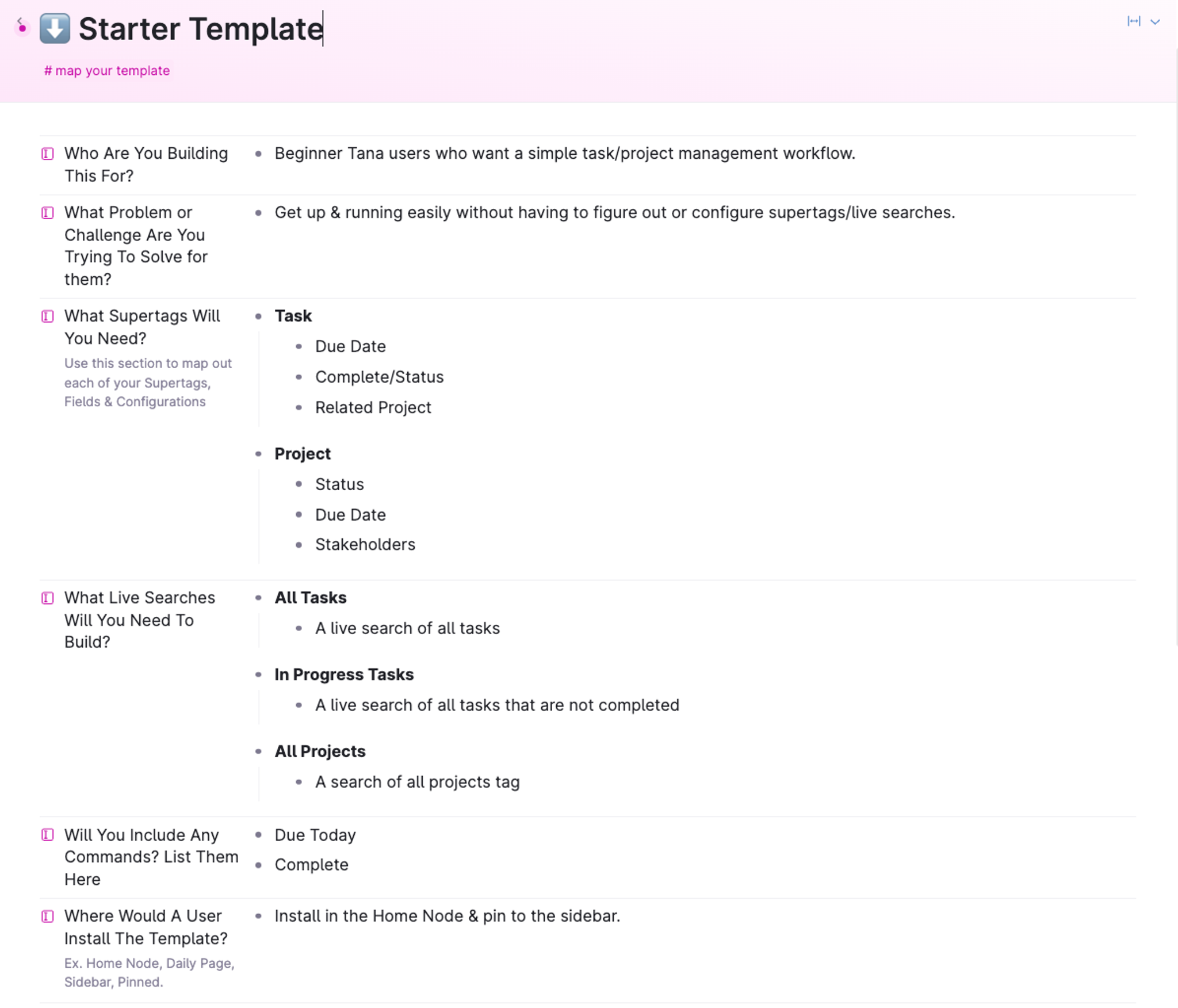1178x1008 pixels.
Task: Click the field icon beside "Who Are You Building This For?"
Action: (x=47, y=154)
